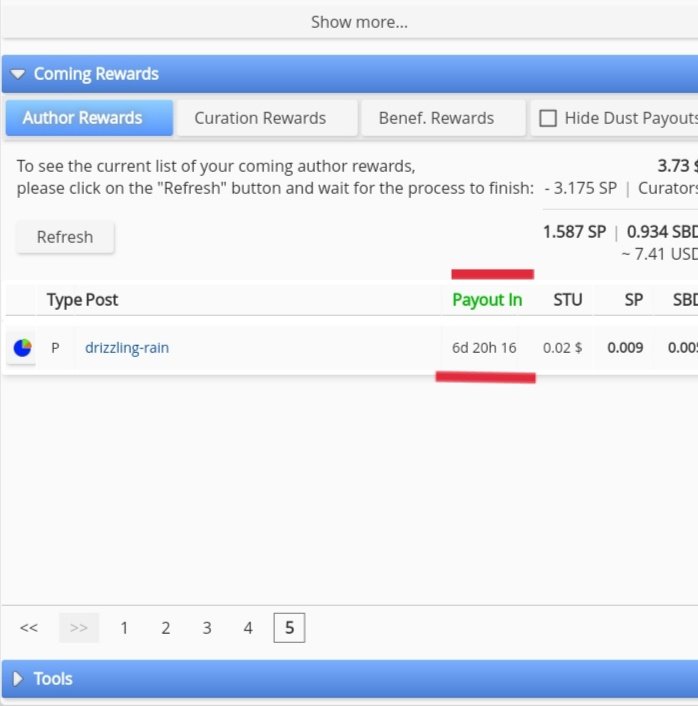The height and width of the screenshot is (706, 698).
Task: Click the P type cell in the row
Action: (x=55, y=348)
